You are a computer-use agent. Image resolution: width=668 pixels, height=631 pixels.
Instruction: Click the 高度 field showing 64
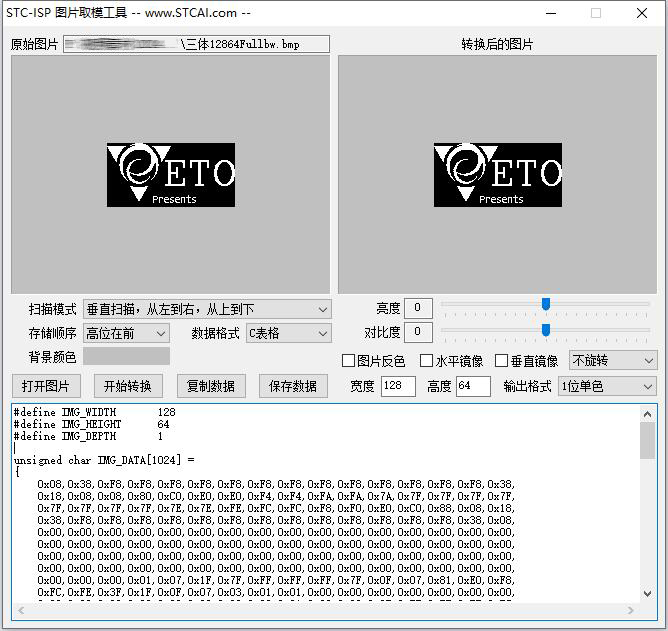(x=473, y=386)
